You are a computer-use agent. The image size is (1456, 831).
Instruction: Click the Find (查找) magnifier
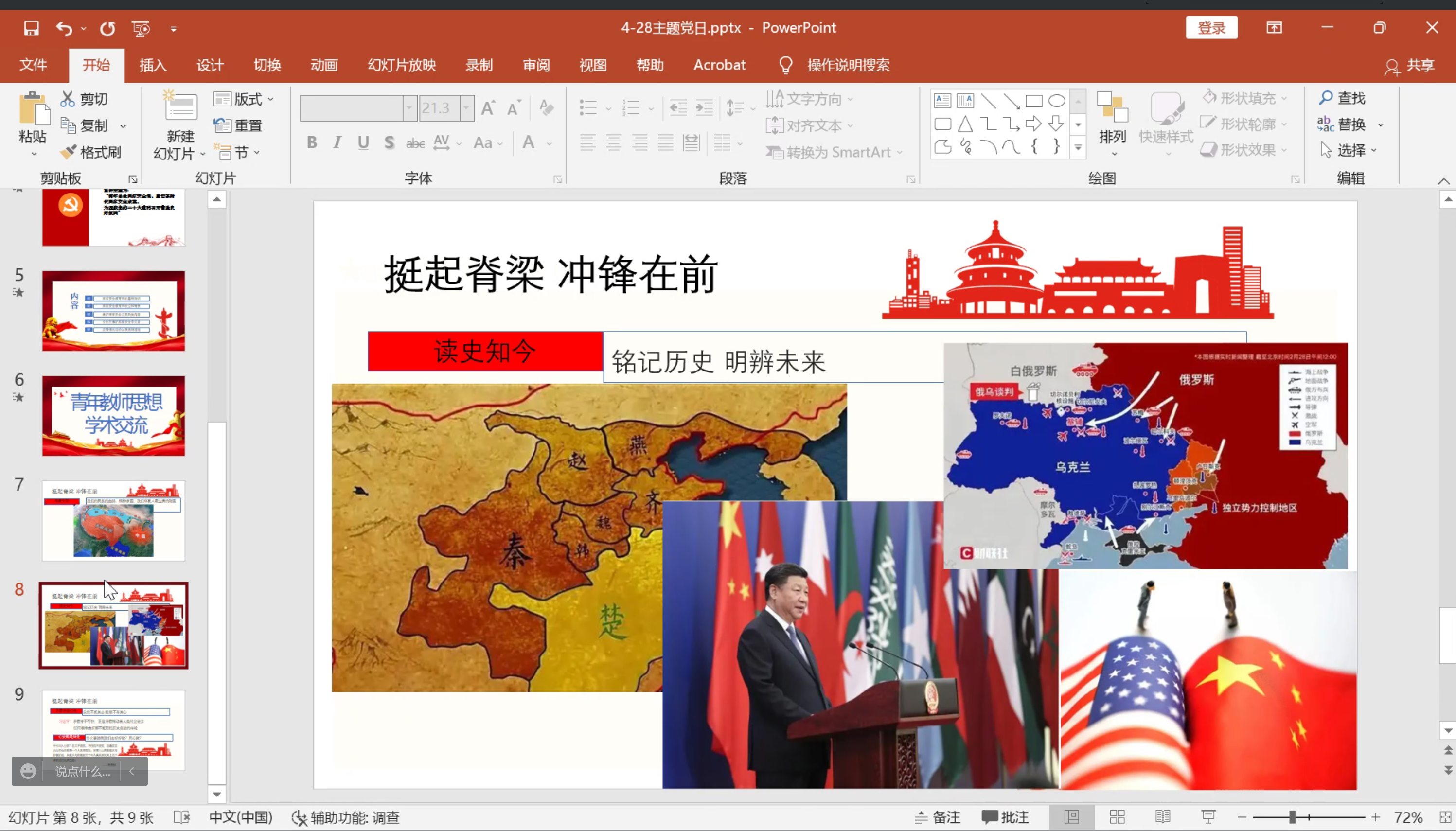tap(1342, 98)
